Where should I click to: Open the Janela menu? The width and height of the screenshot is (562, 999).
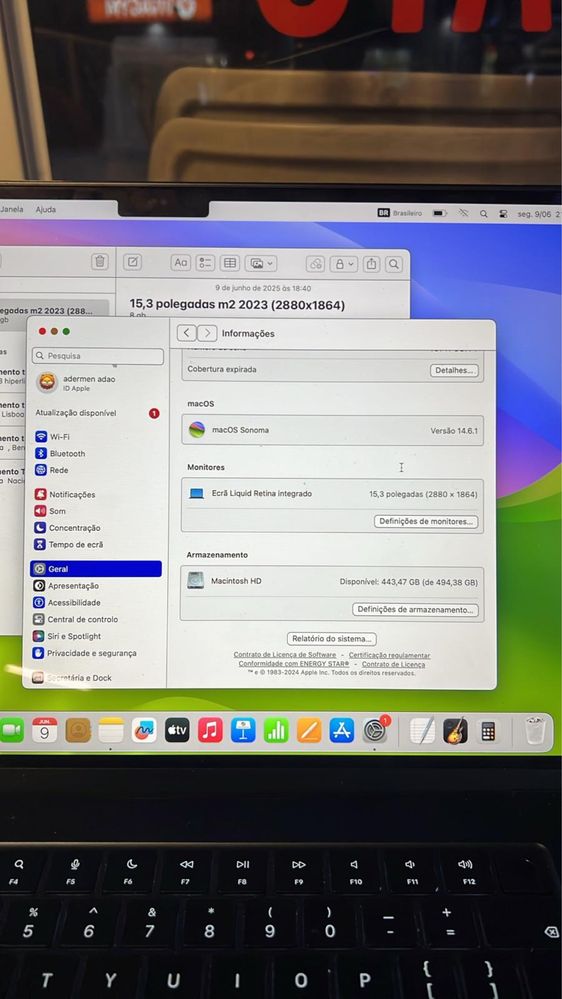(x=10, y=209)
